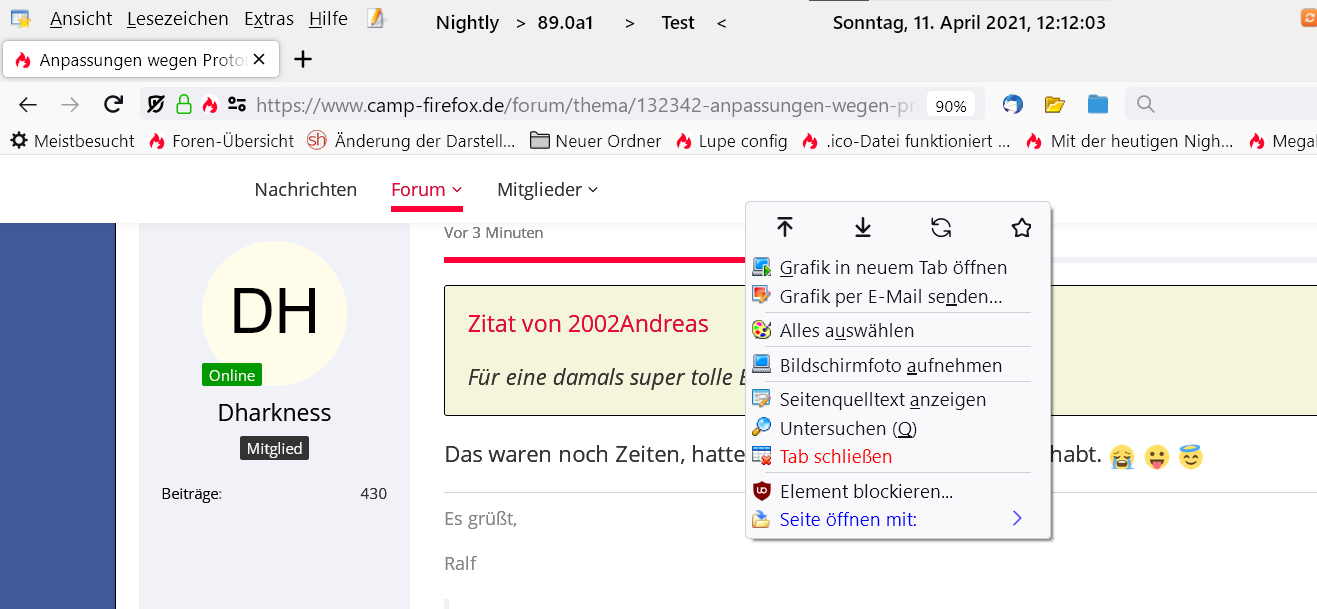1317x609 pixels.
Task: Click the Online status badge
Action: coord(232,375)
